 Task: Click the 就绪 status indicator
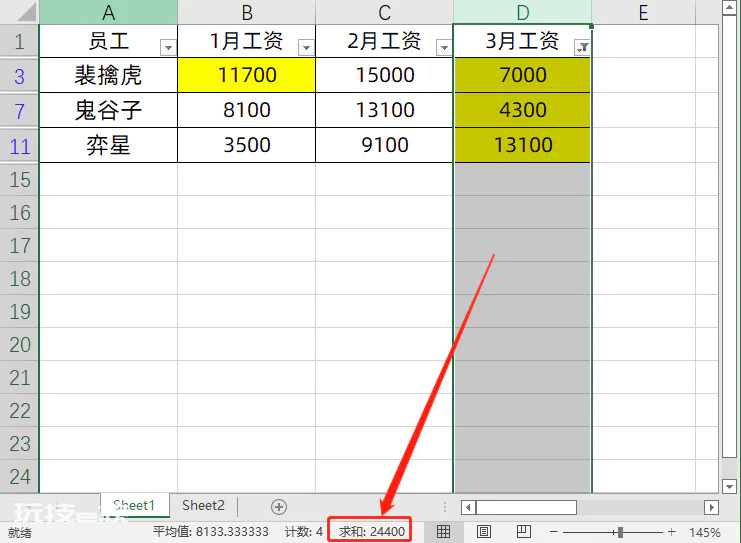19,533
